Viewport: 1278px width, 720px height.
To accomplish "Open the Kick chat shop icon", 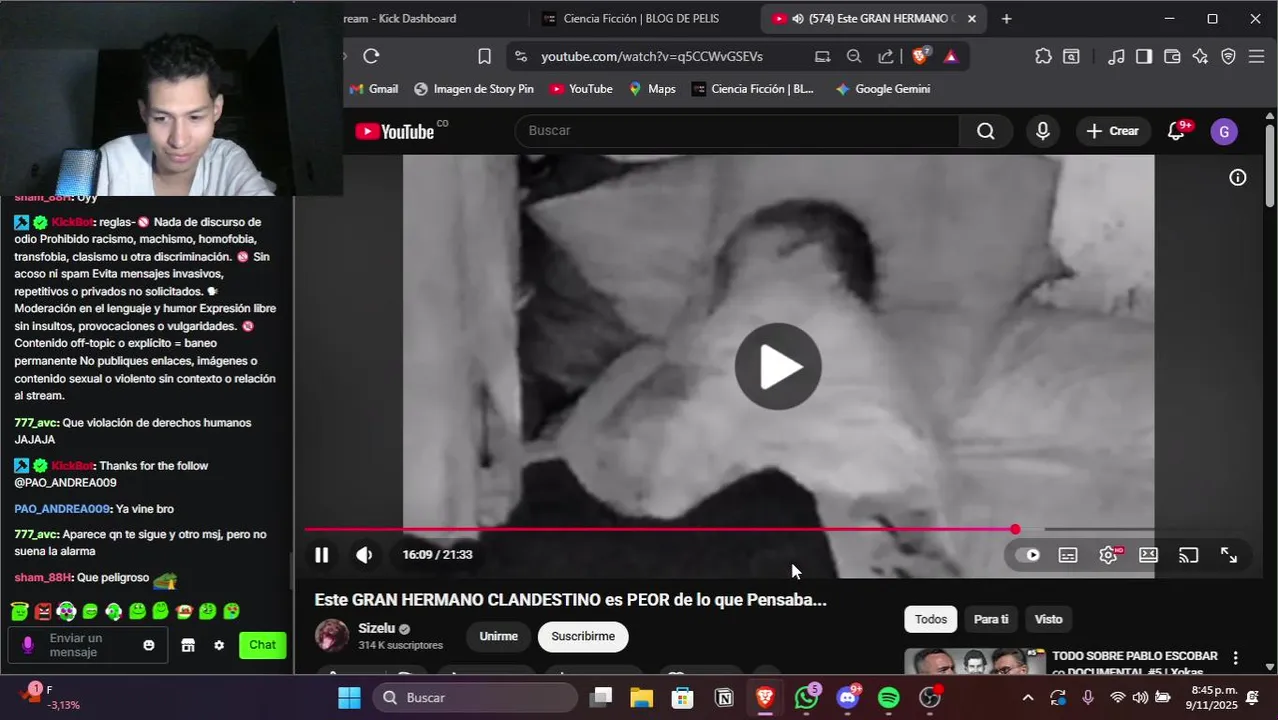I will (x=188, y=646).
